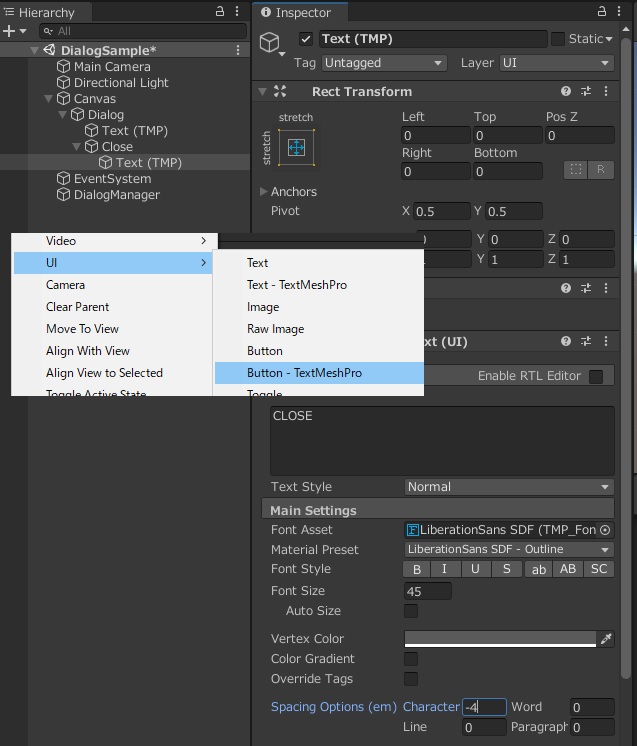Toggle lowercase ab font style

[x=539, y=569]
